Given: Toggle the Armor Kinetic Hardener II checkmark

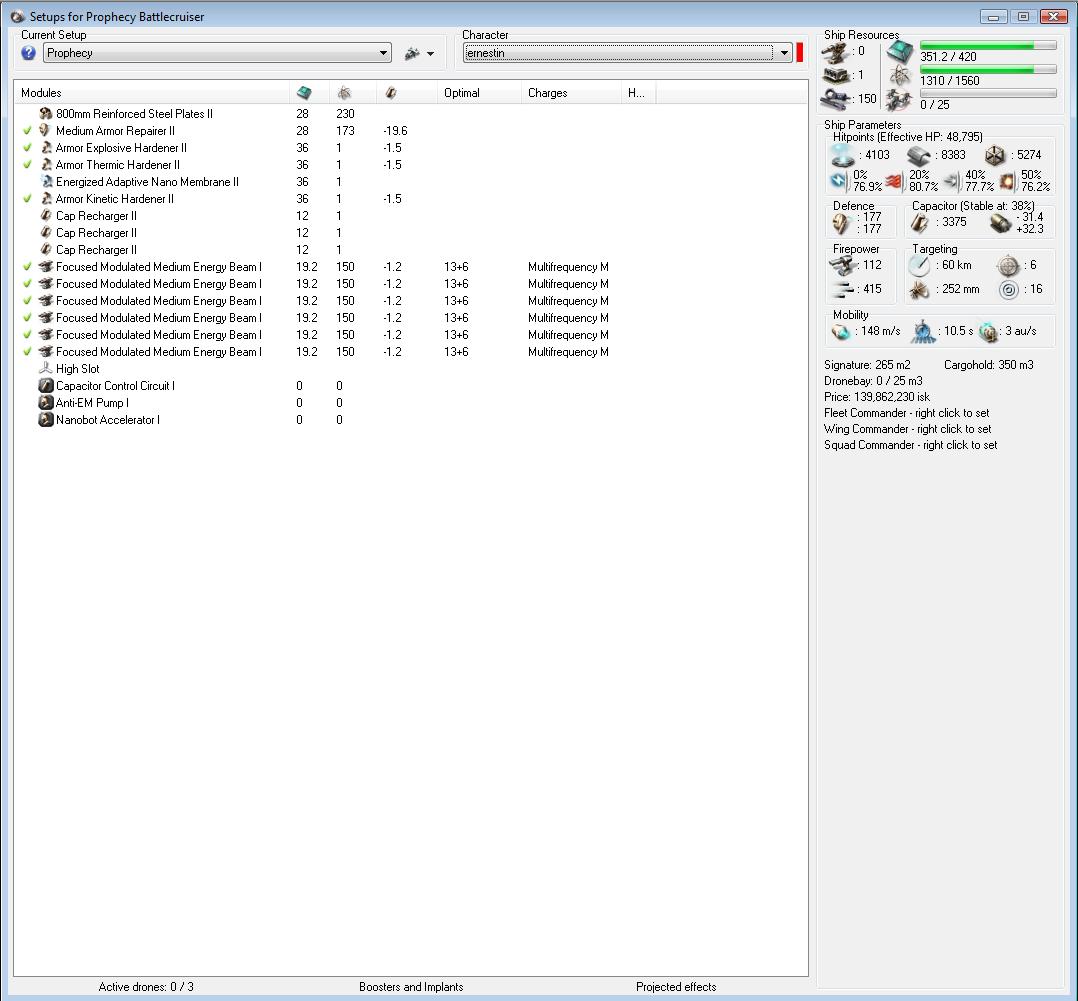Looking at the screenshot, I should (x=28, y=199).
